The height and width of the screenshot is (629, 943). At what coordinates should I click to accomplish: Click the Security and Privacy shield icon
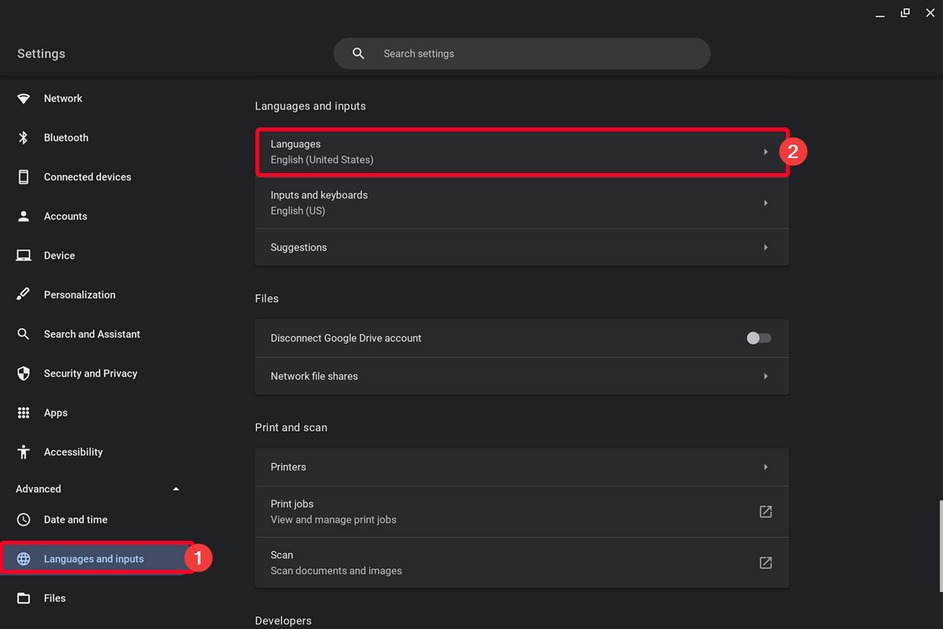point(23,374)
